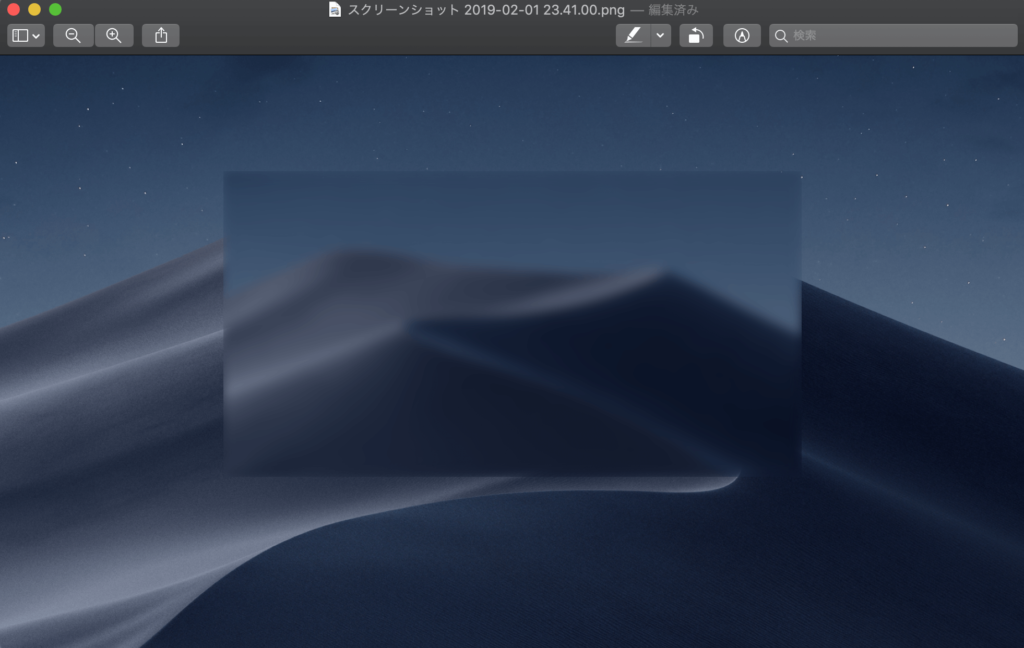This screenshot has width=1024, height=648.
Task: Open the Share menu button
Action: 161,36
